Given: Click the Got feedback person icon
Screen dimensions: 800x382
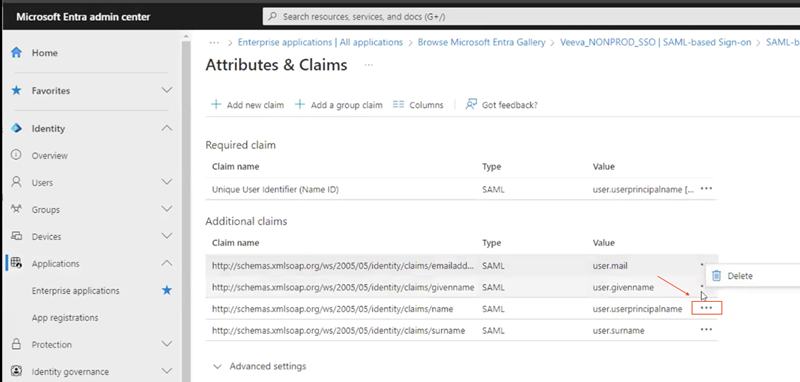Looking at the screenshot, I should [x=471, y=105].
